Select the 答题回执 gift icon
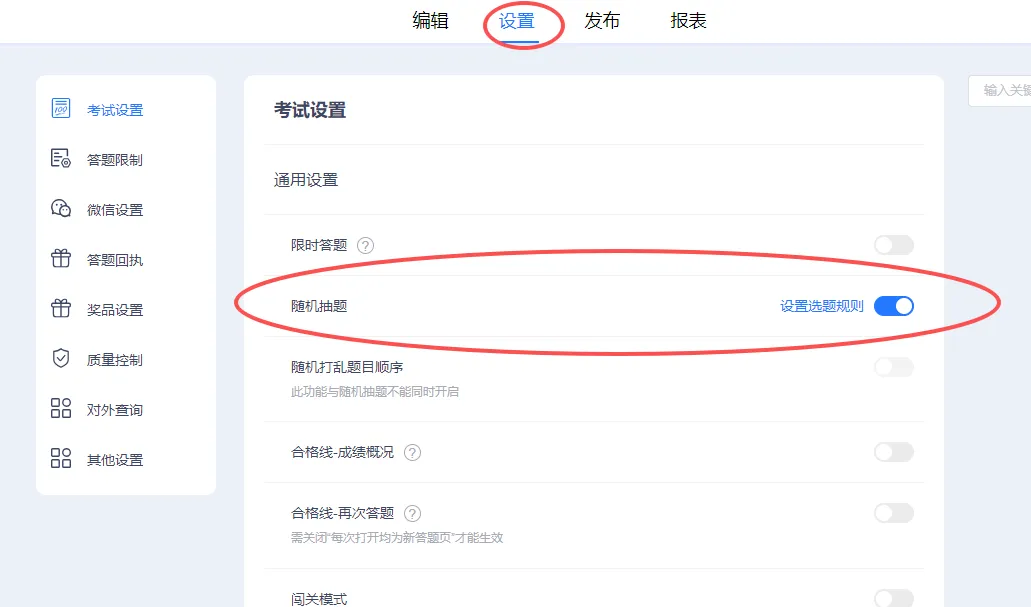The width and height of the screenshot is (1031, 607). [x=60, y=258]
